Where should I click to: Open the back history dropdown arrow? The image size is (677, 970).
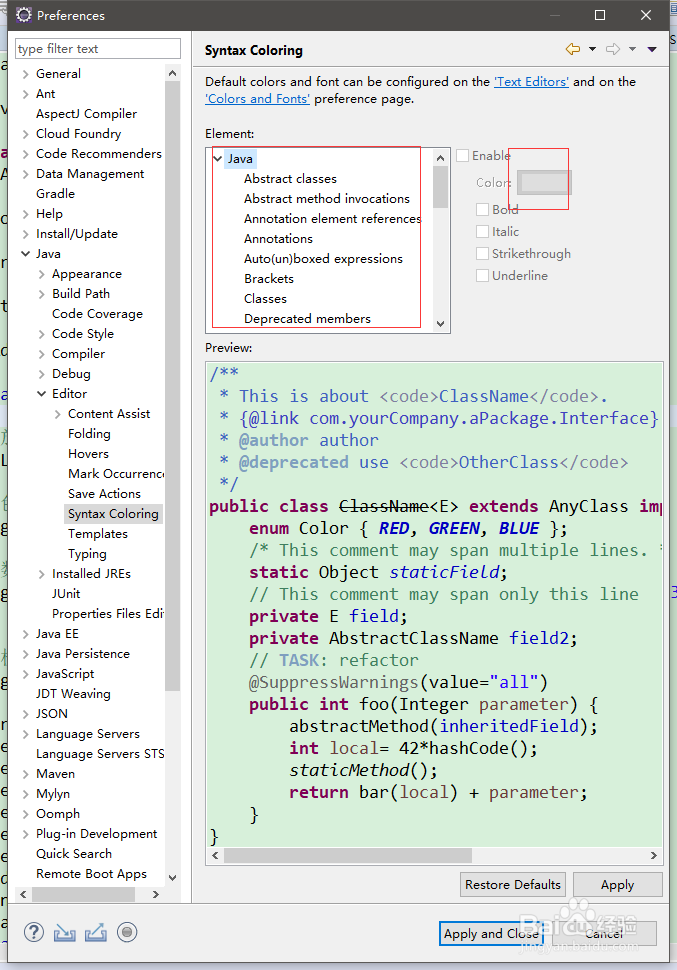tap(592, 49)
